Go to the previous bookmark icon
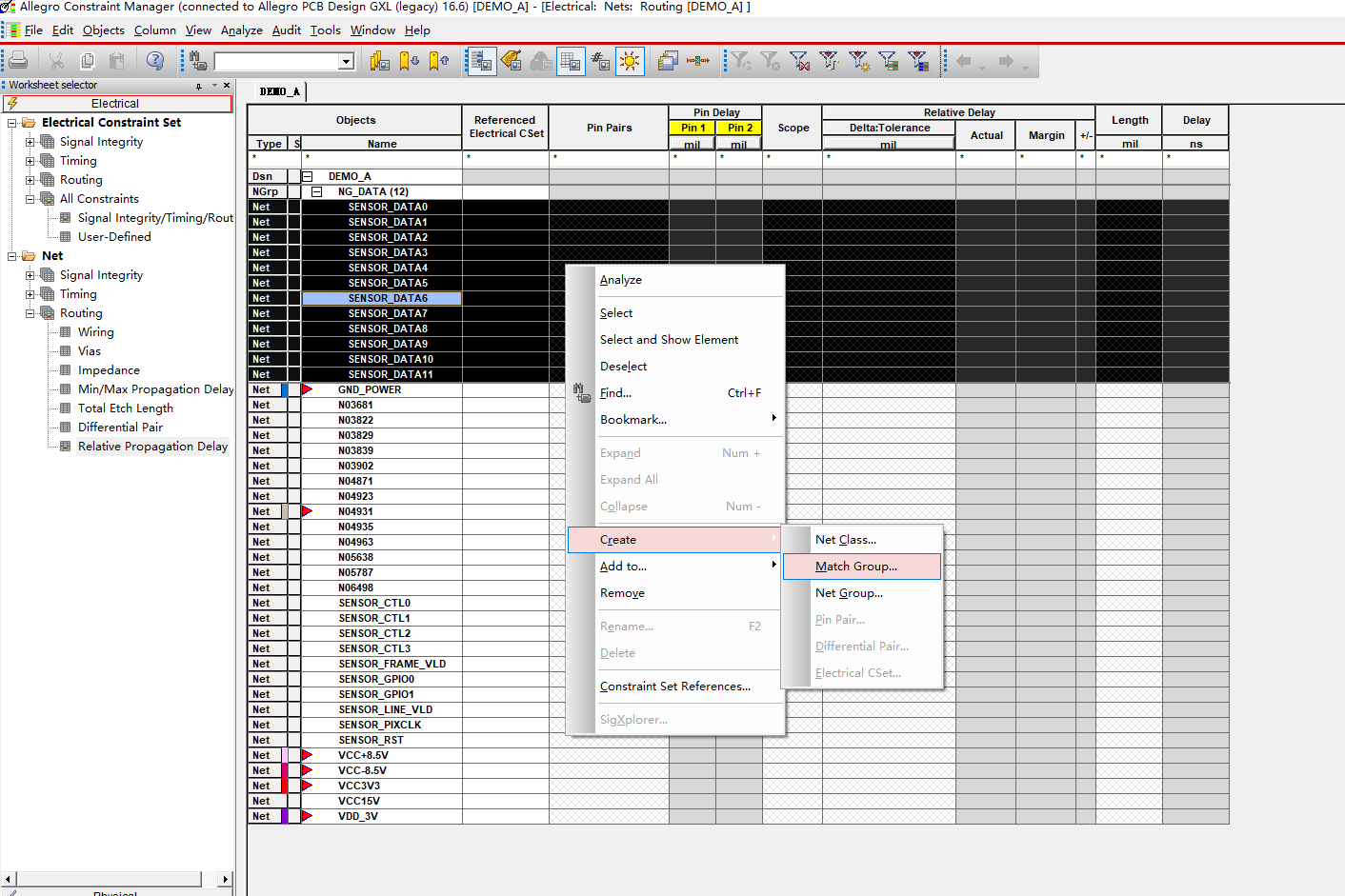The image size is (1345, 896). pyautogui.click(x=438, y=61)
